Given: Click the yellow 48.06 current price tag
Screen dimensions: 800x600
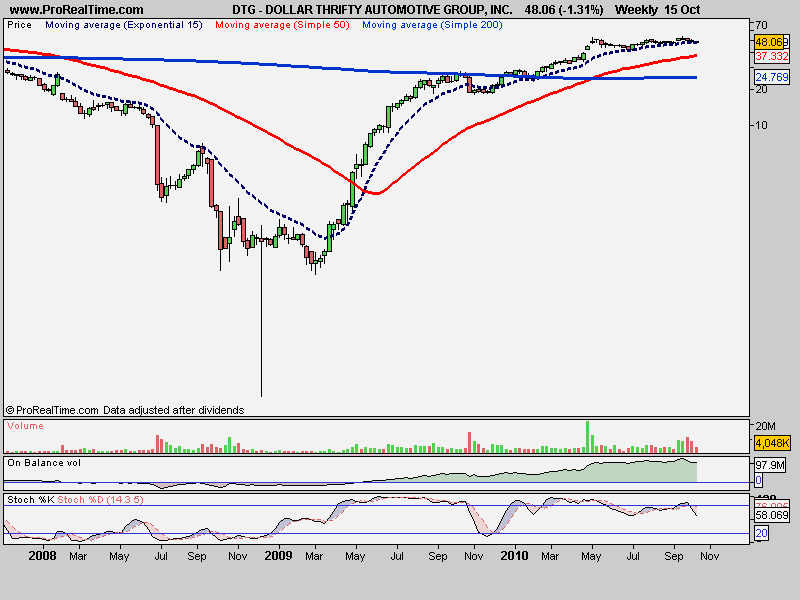Looking at the screenshot, I should 771,42.
